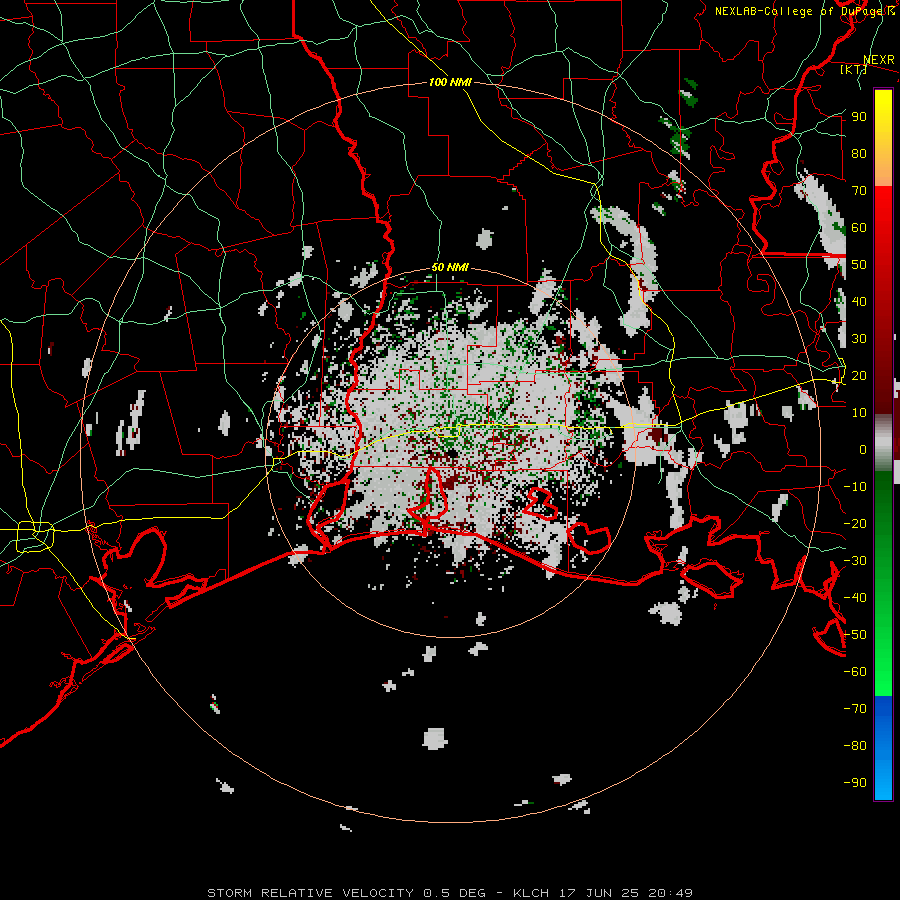Image resolution: width=900 pixels, height=900 pixels.
Task: Click the 70 value on the velocity scale
Action: (859, 191)
